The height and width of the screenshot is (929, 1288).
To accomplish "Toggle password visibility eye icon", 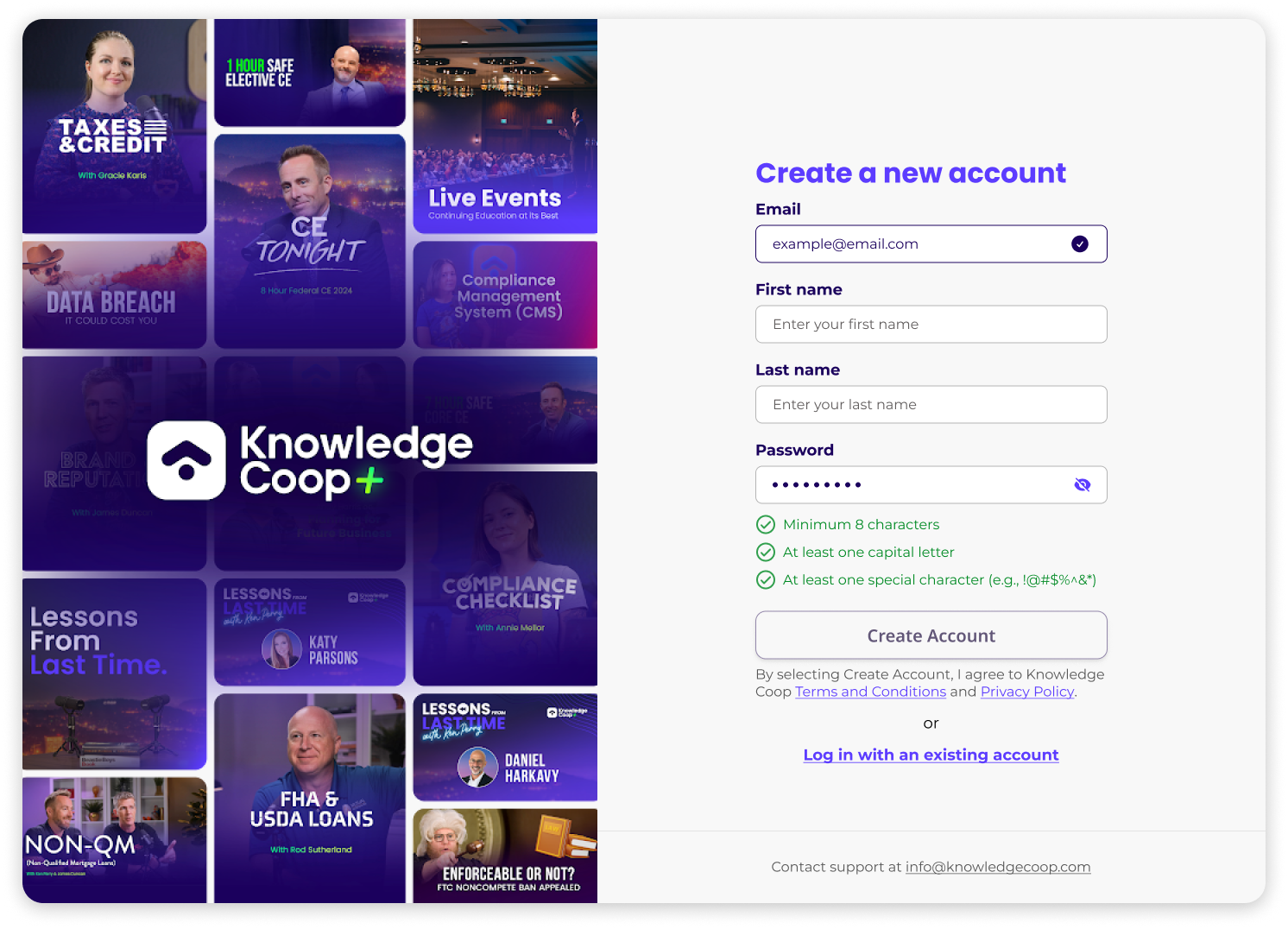I will (1082, 485).
